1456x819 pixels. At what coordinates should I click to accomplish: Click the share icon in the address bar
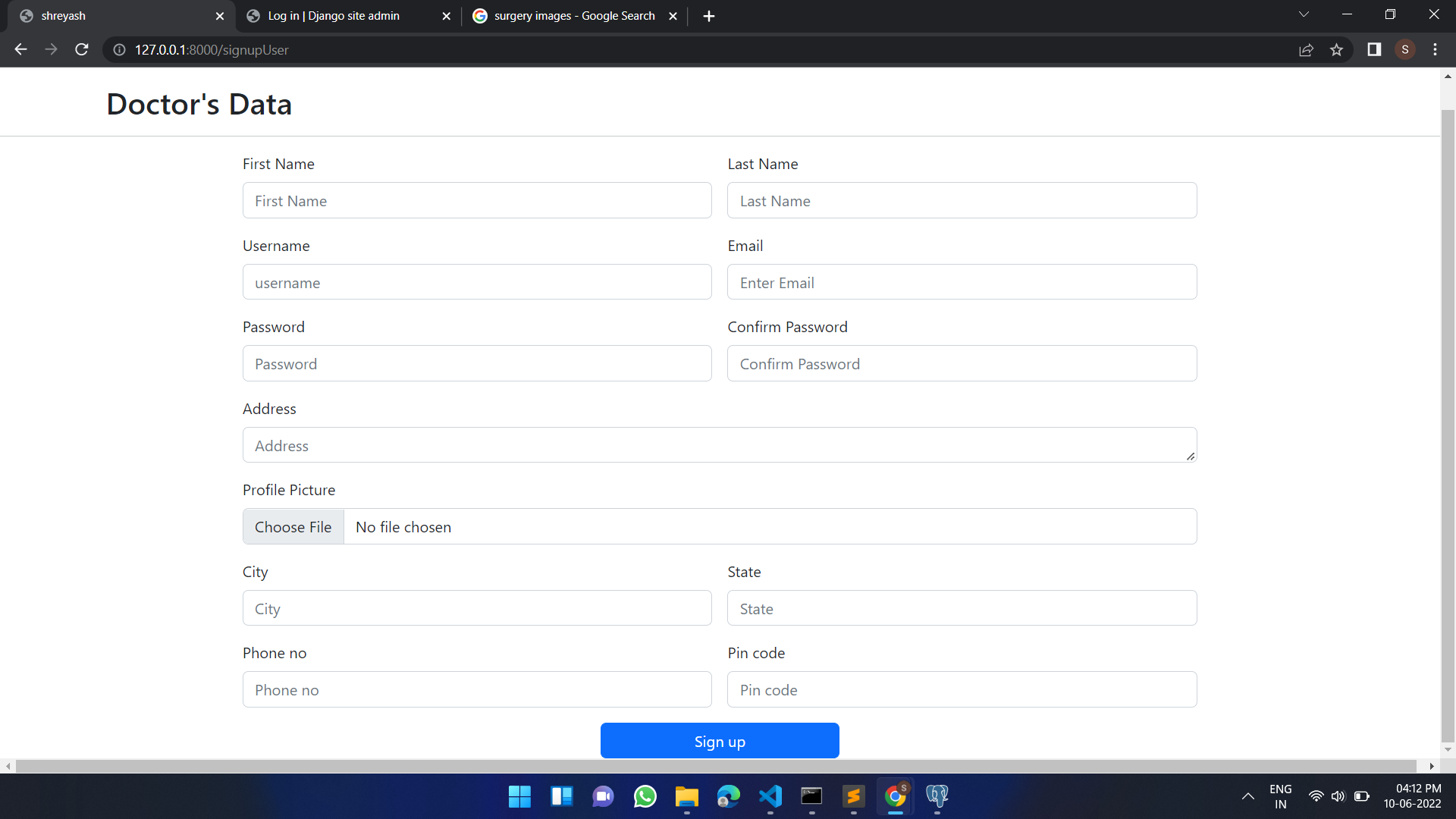coord(1306,49)
